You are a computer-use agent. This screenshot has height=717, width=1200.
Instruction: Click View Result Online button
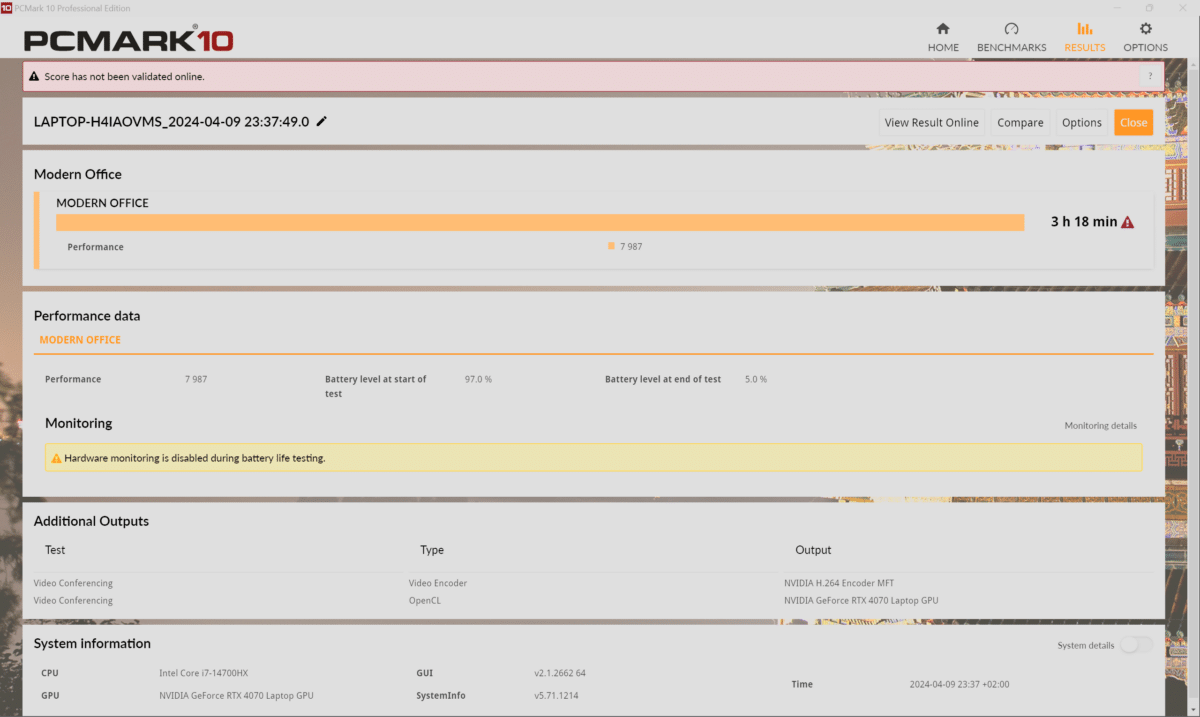(x=931, y=122)
